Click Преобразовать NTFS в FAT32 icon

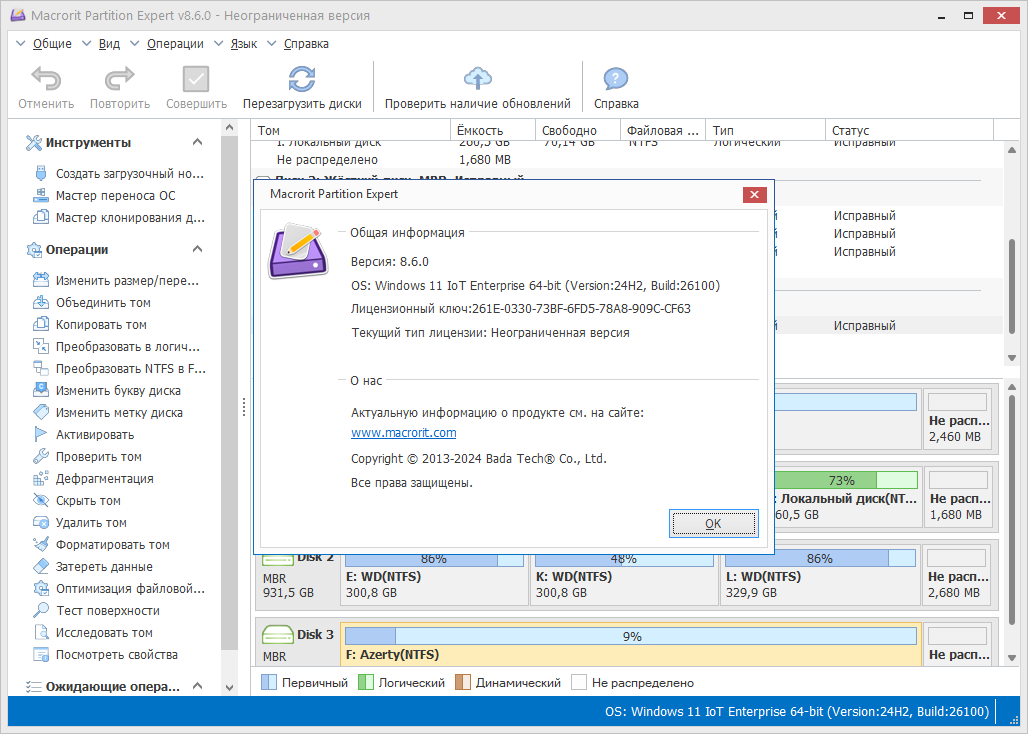pyautogui.click(x=41, y=368)
